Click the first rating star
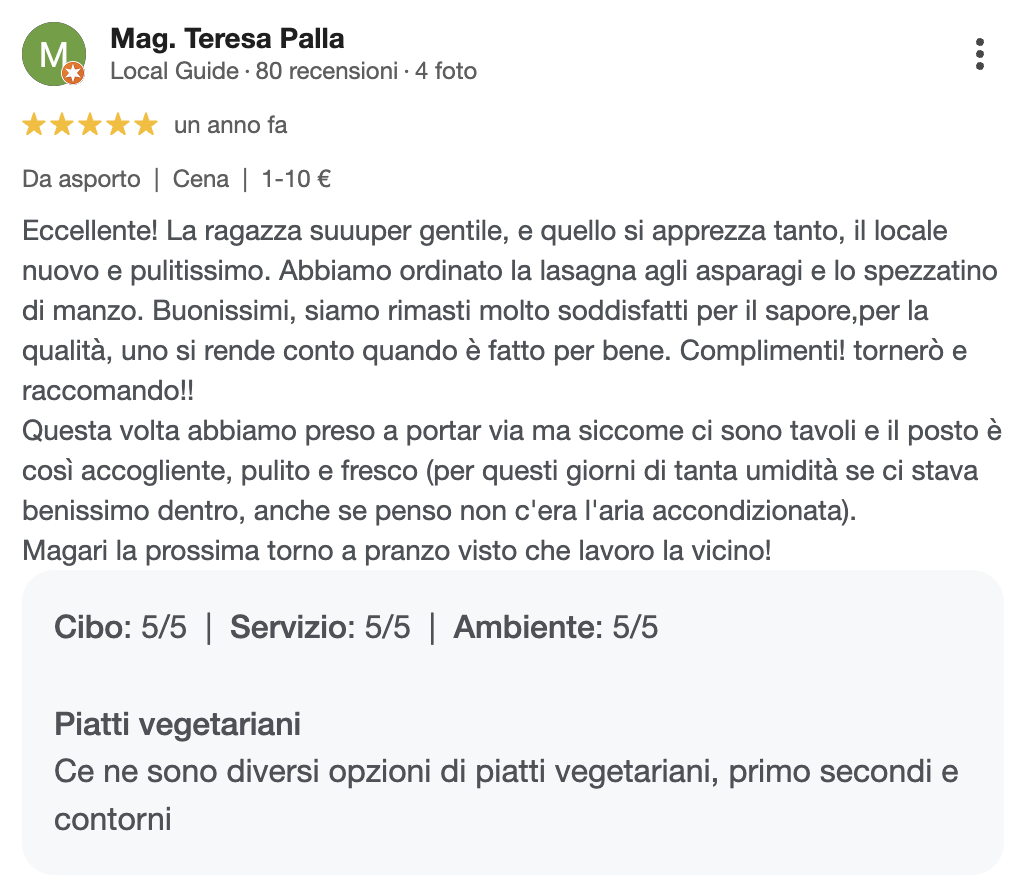 (34, 125)
